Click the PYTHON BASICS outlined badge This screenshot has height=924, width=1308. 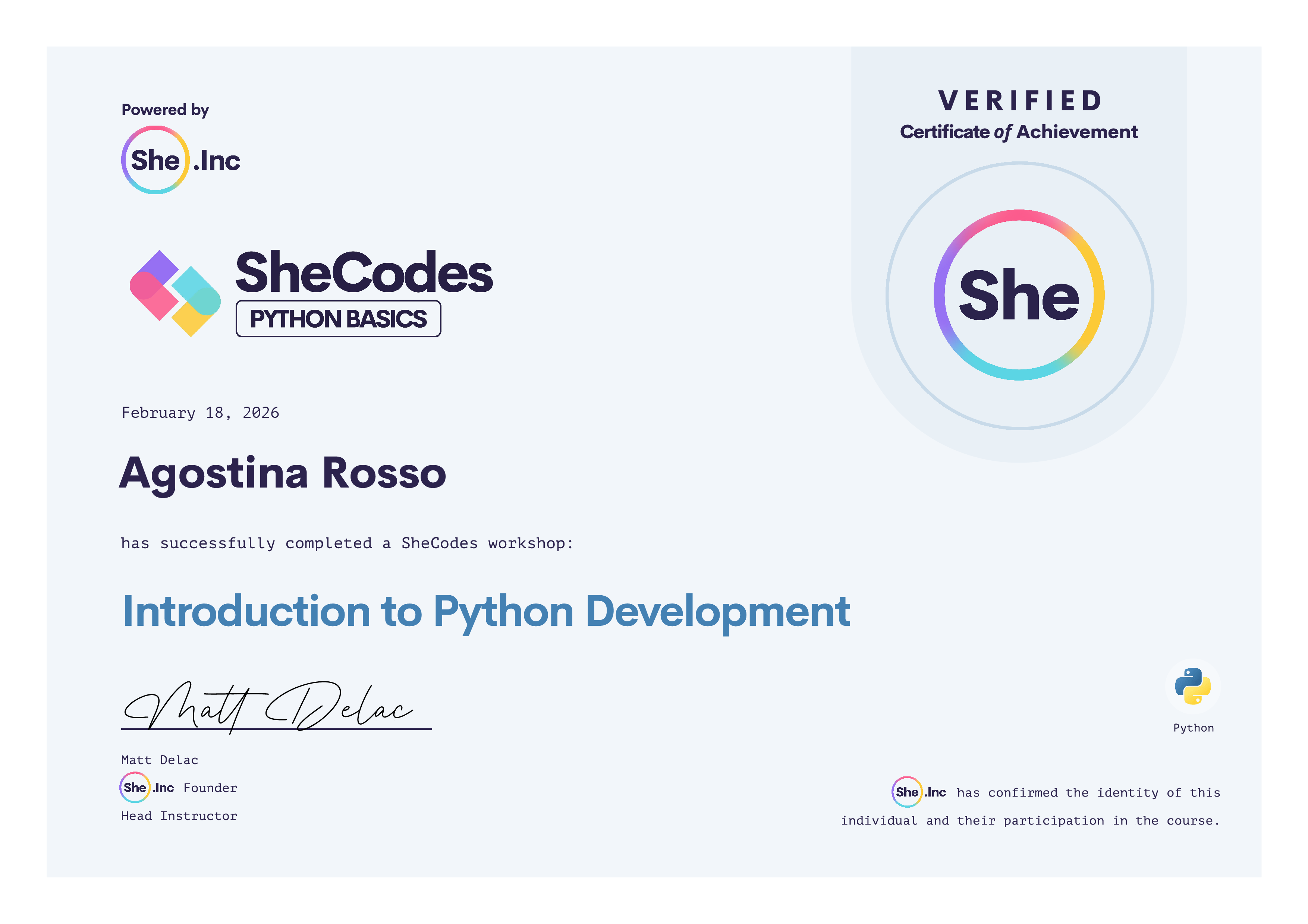pyautogui.click(x=338, y=319)
